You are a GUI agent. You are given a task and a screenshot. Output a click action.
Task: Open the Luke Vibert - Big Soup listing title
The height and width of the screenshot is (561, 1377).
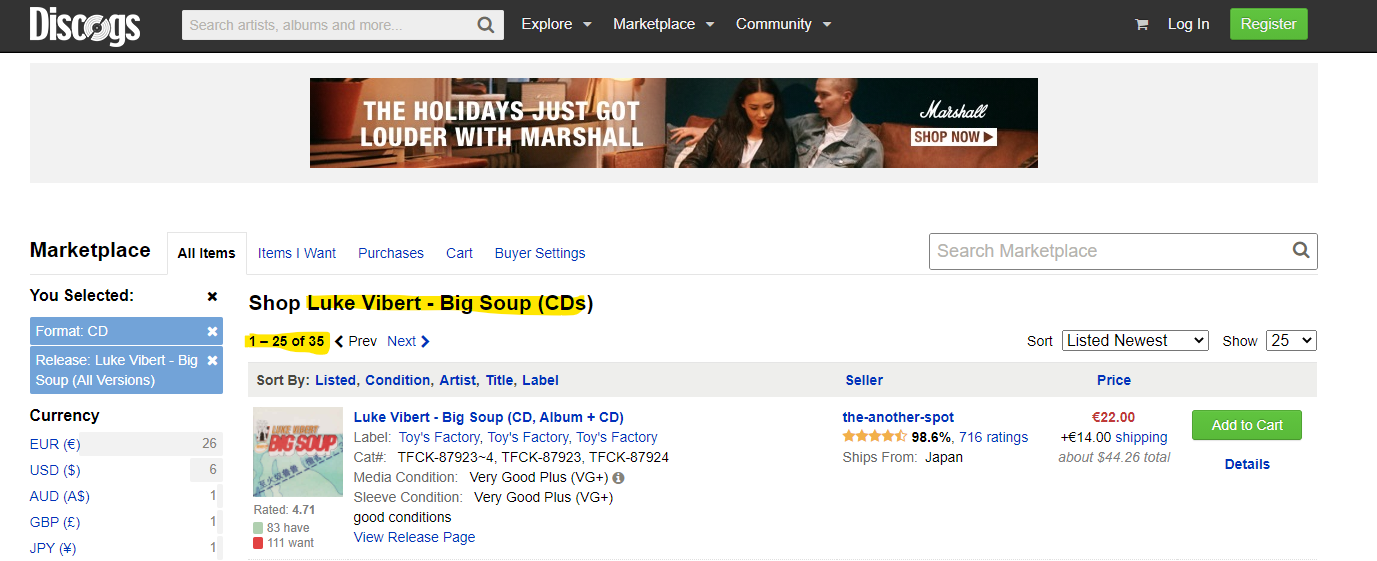[x=489, y=417]
